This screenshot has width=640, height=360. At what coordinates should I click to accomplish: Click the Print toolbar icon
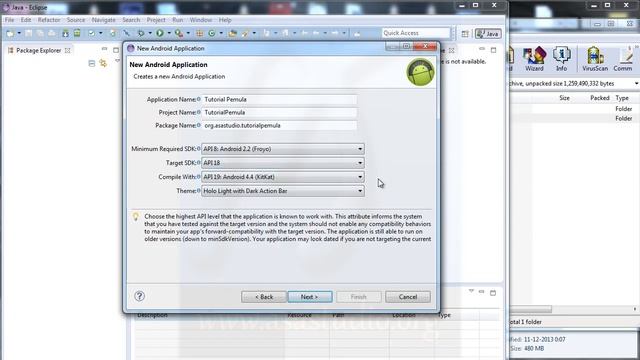tap(52, 33)
